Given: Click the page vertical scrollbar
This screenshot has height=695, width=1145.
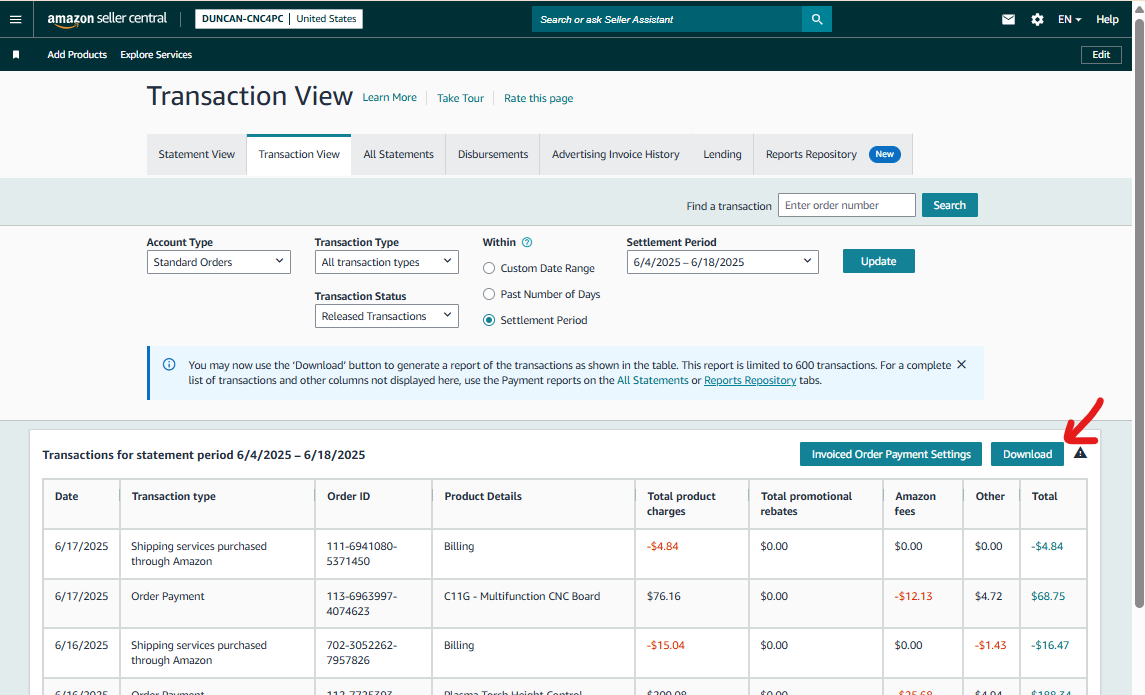Looking at the screenshot, I should [x=1139, y=314].
